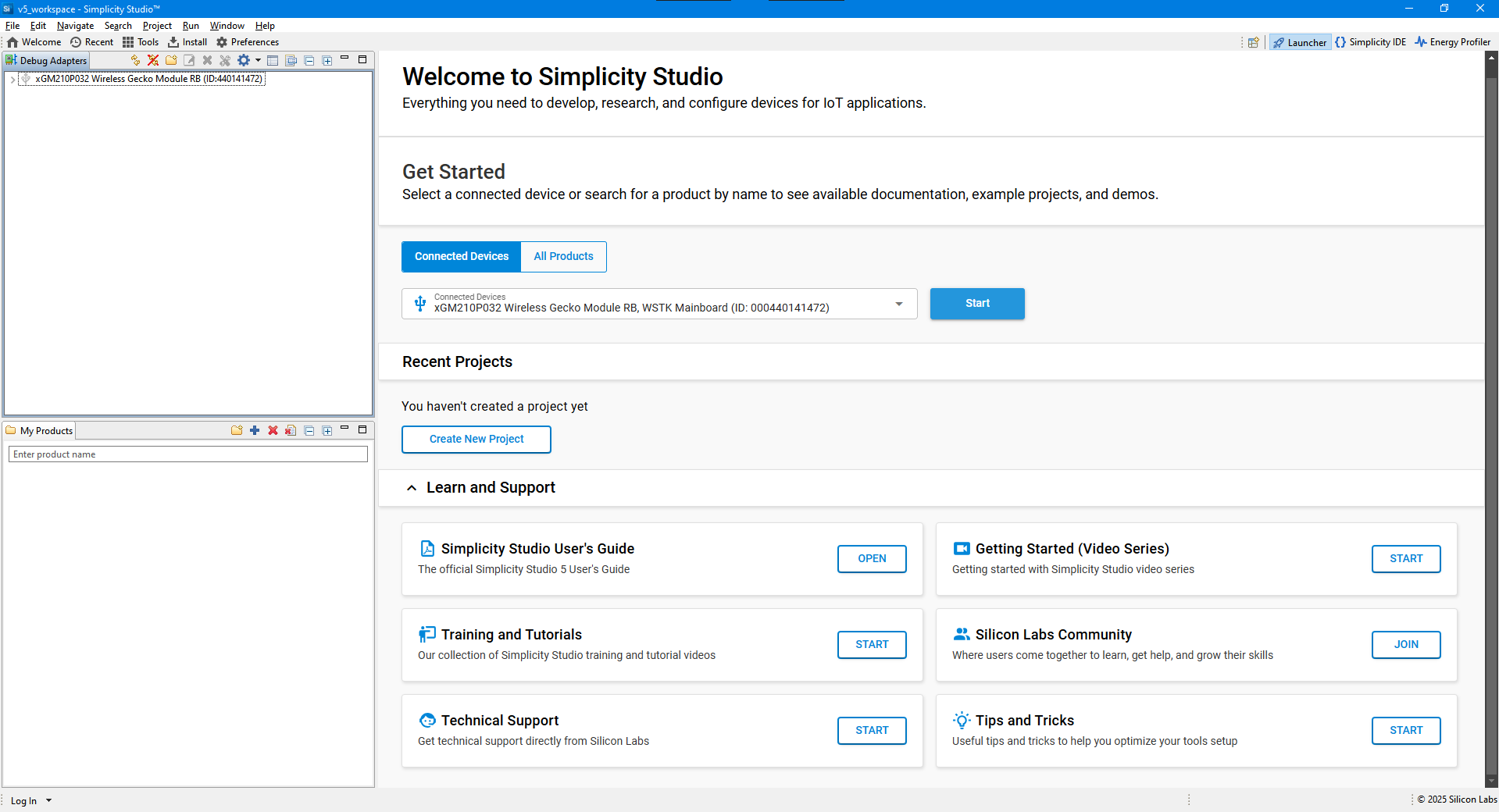Viewport: 1499px width, 812px height.
Task: Open the gear icon's dropdown arrow
Action: [x=258, y=60]
